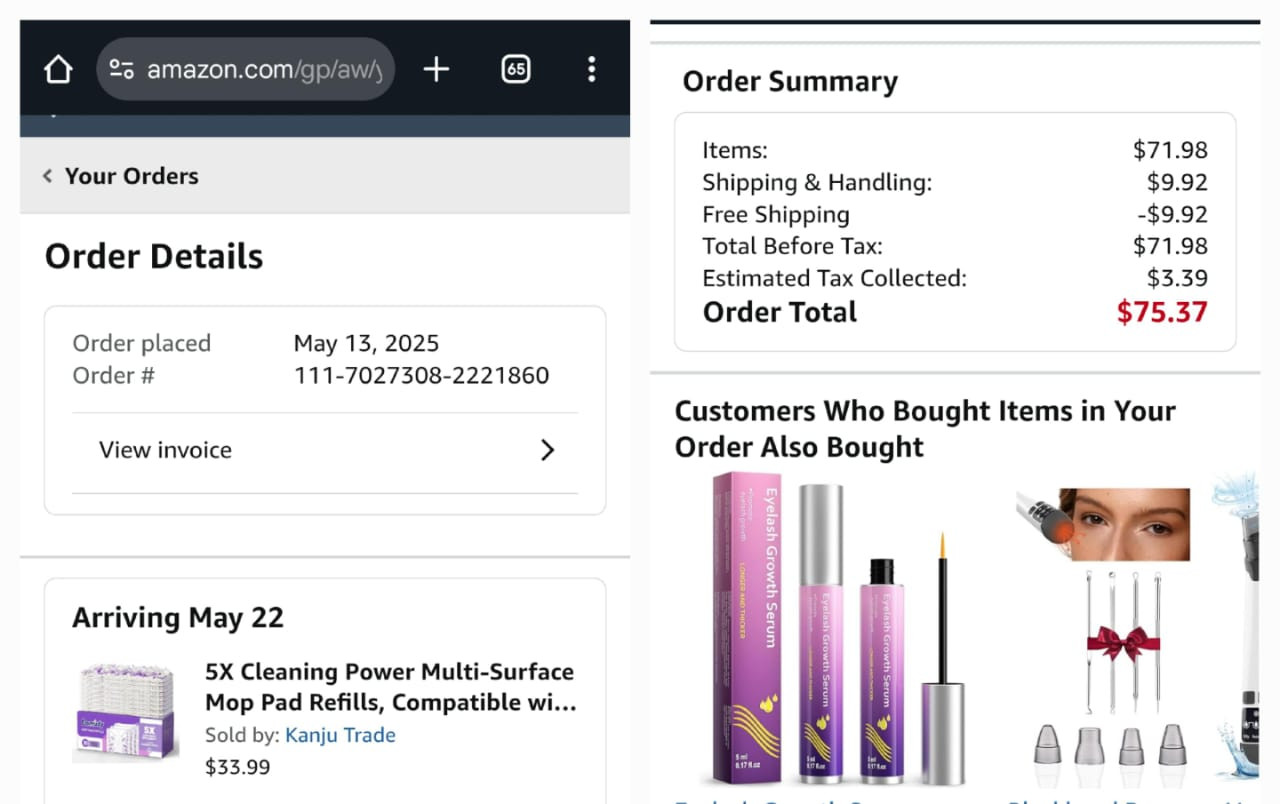Screen dimensions: 1280x804
Task: Click the back chevron beside Your Orders
Action: (47, 176)
